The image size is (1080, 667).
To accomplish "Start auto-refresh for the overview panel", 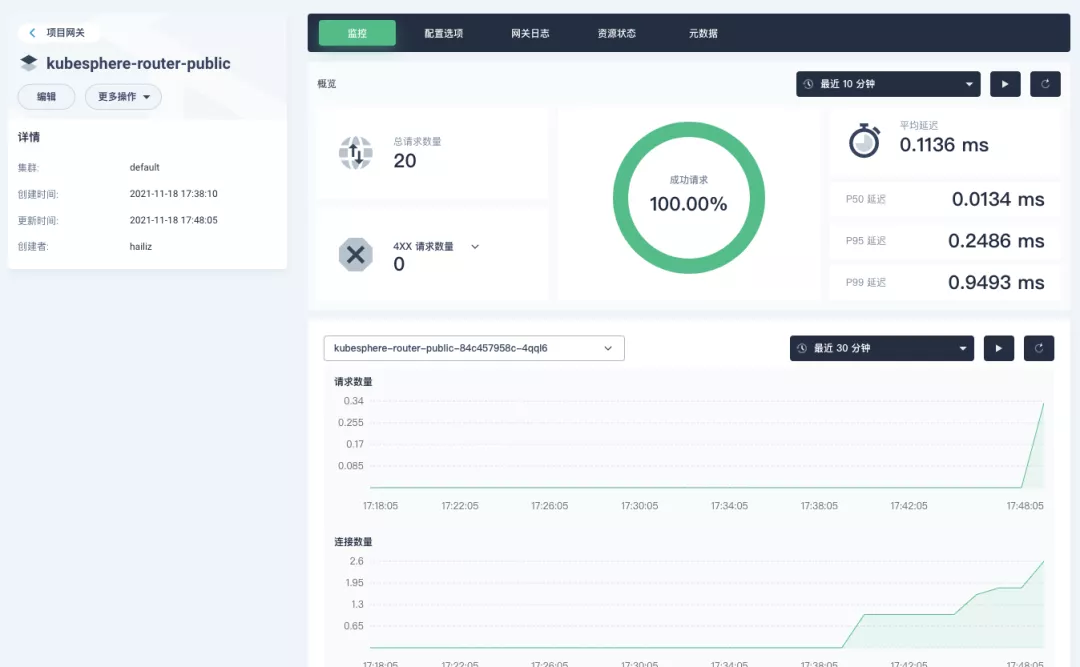I will (1005, 84).
